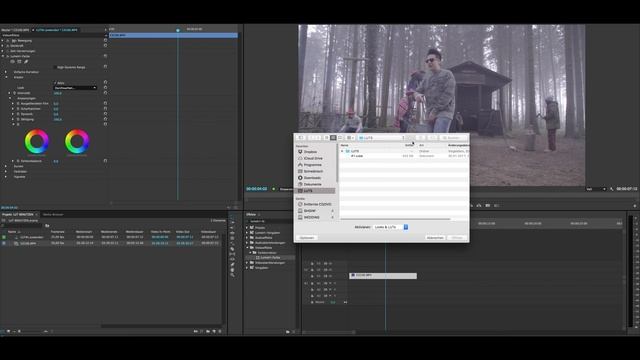Reset the Intensität parameter
Viewport: 640px width, 360px height.
pyautogui.click(x=105, y=93)
